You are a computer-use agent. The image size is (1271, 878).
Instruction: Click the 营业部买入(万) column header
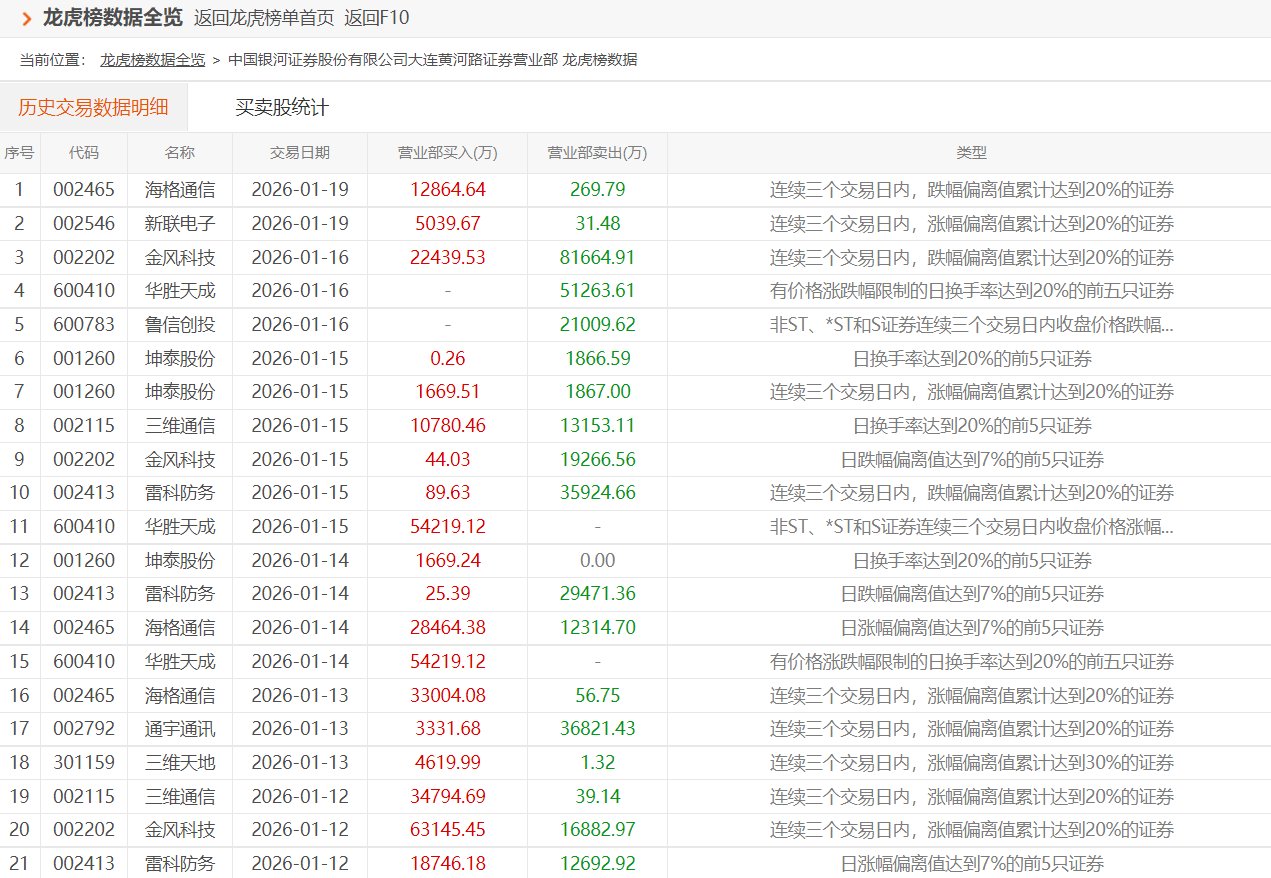coord(447,153)
